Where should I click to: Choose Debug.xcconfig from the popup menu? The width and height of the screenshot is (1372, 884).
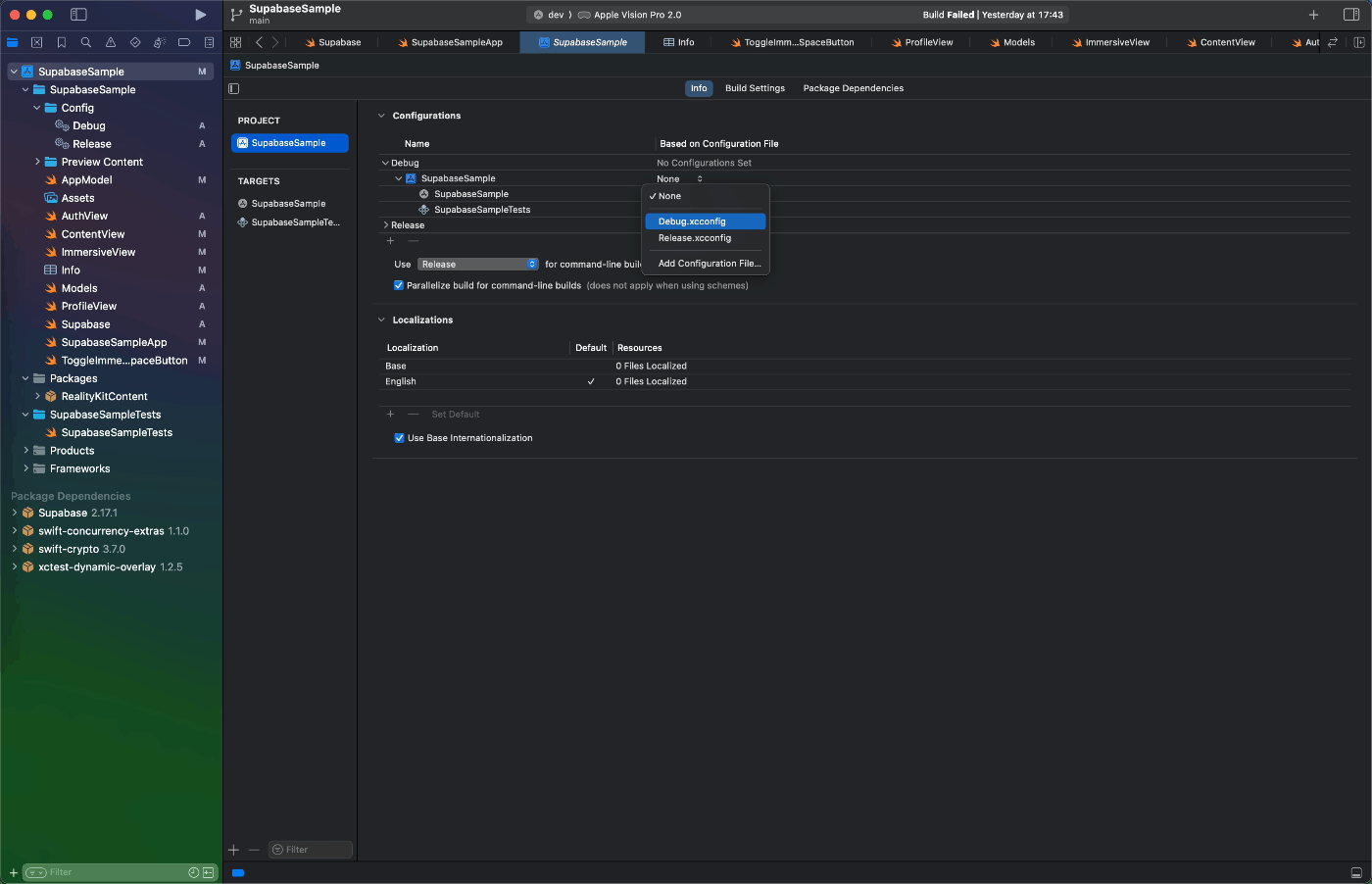click(706, 221)
